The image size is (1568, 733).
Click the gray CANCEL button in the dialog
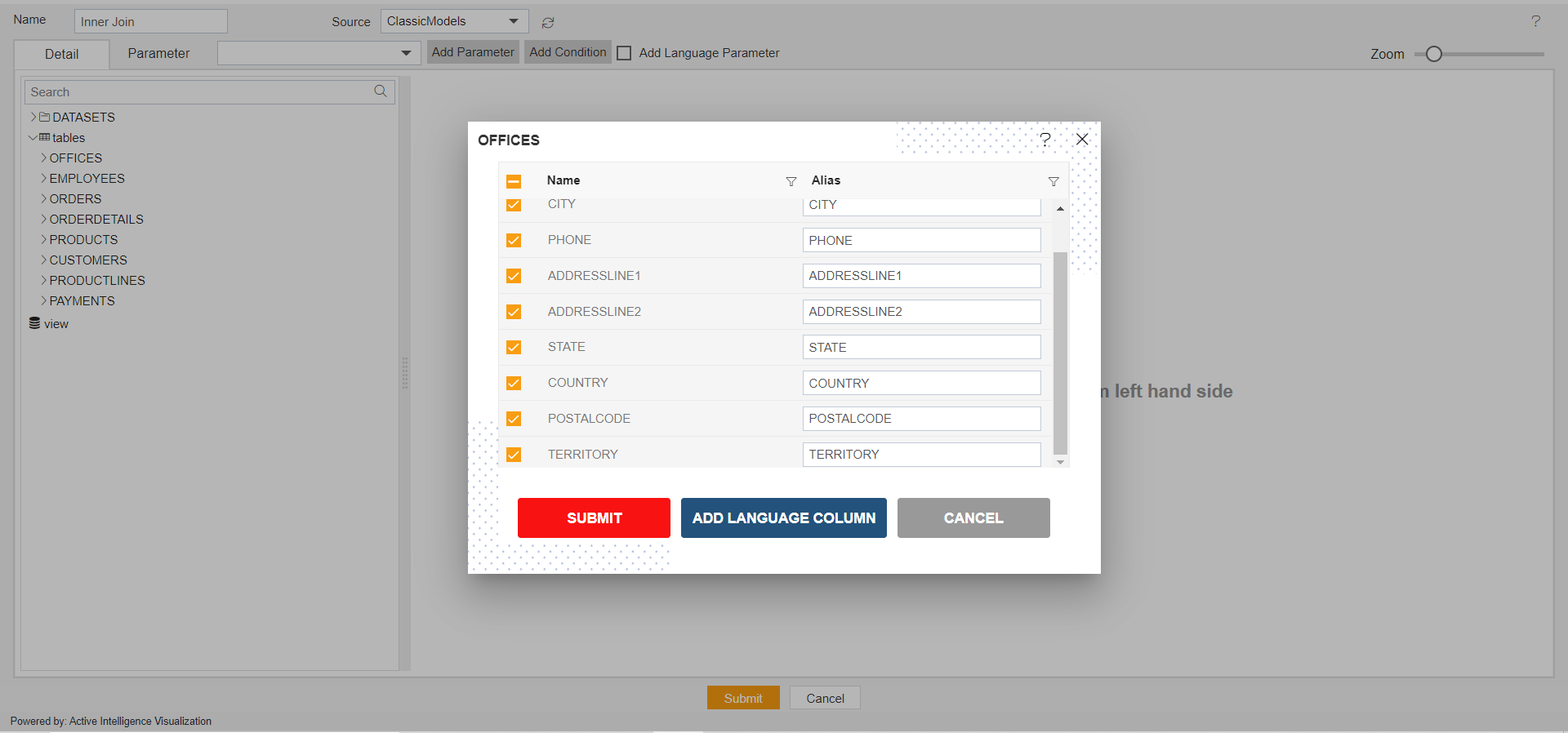coord(973,518)
